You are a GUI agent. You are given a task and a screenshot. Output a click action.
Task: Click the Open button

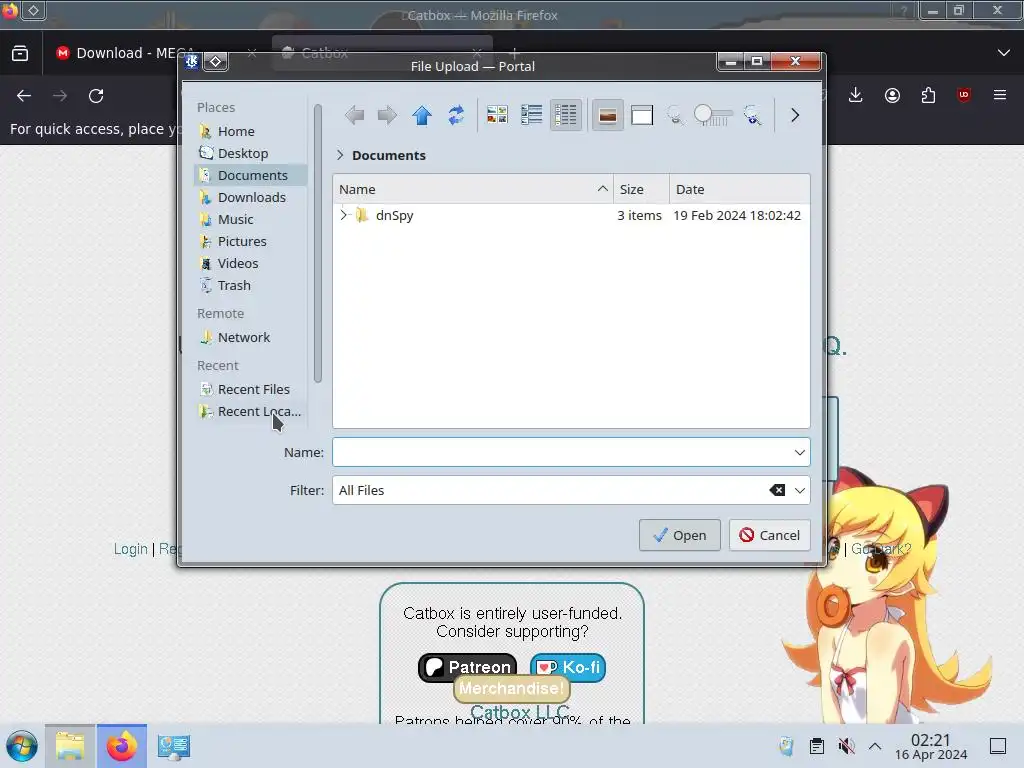680,536
